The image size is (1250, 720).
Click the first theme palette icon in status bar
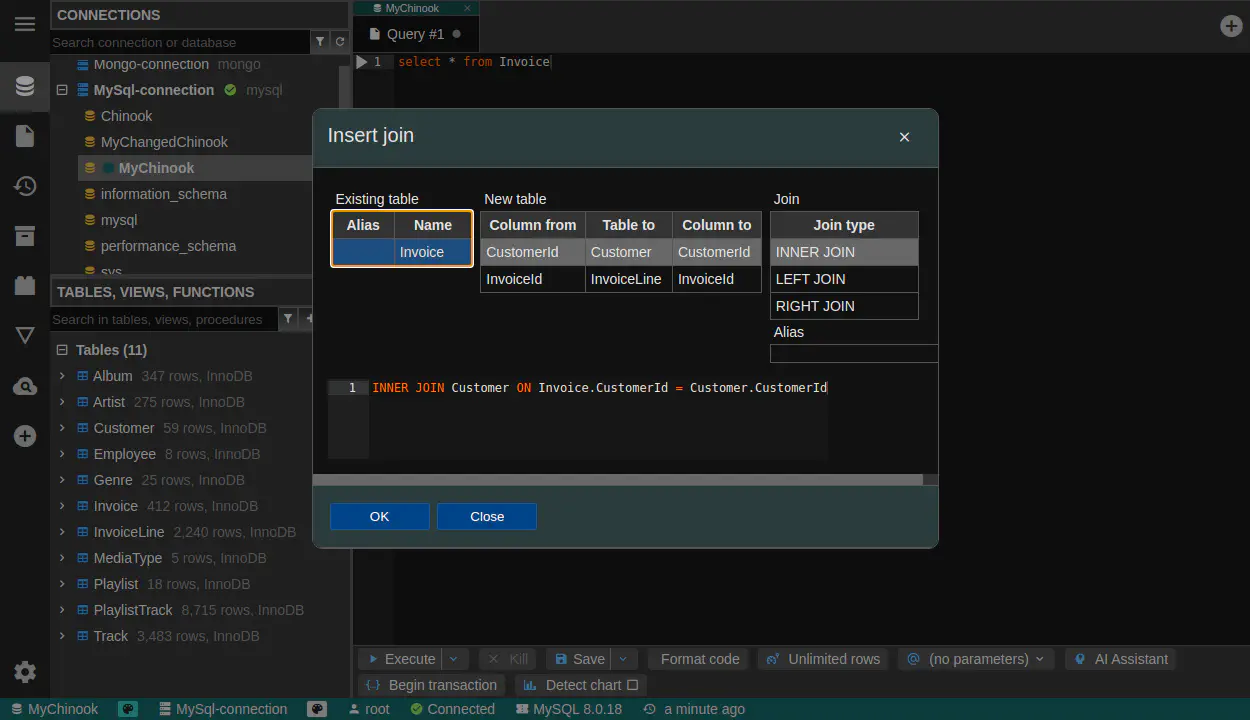pyautogui.click(x=128, y=709)
